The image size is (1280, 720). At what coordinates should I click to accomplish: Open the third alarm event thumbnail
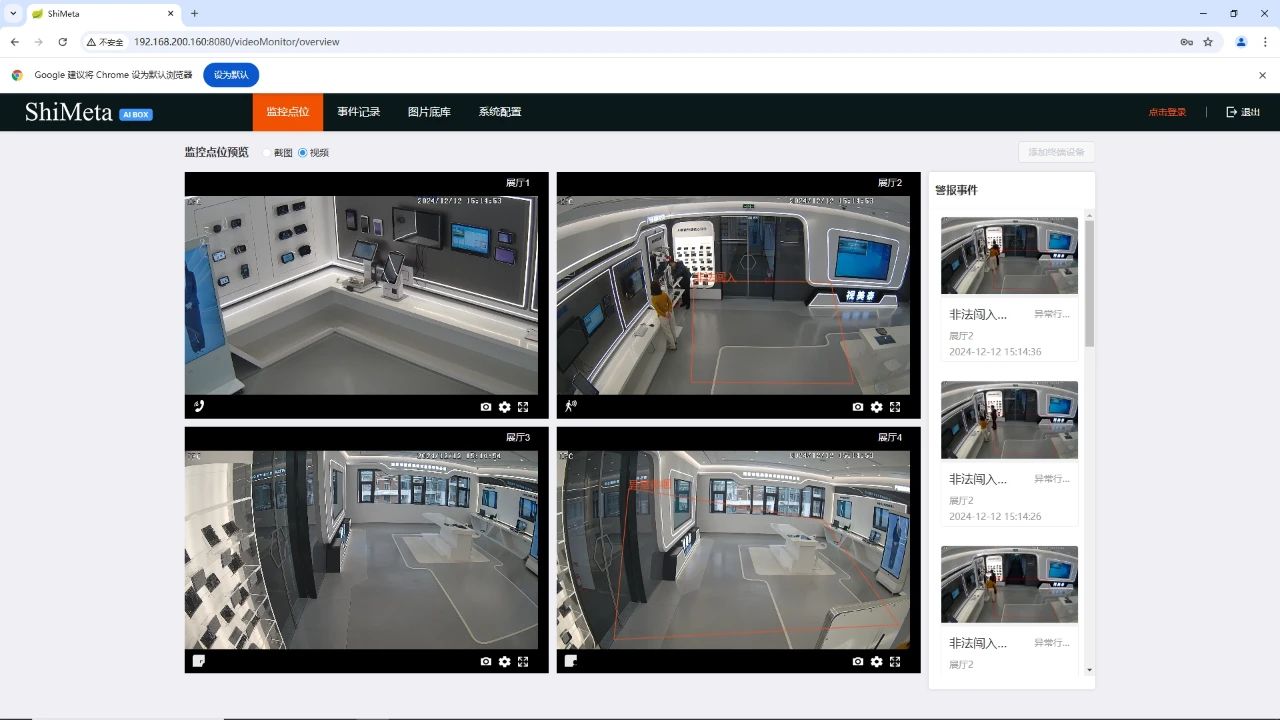tap(1010, 584)
